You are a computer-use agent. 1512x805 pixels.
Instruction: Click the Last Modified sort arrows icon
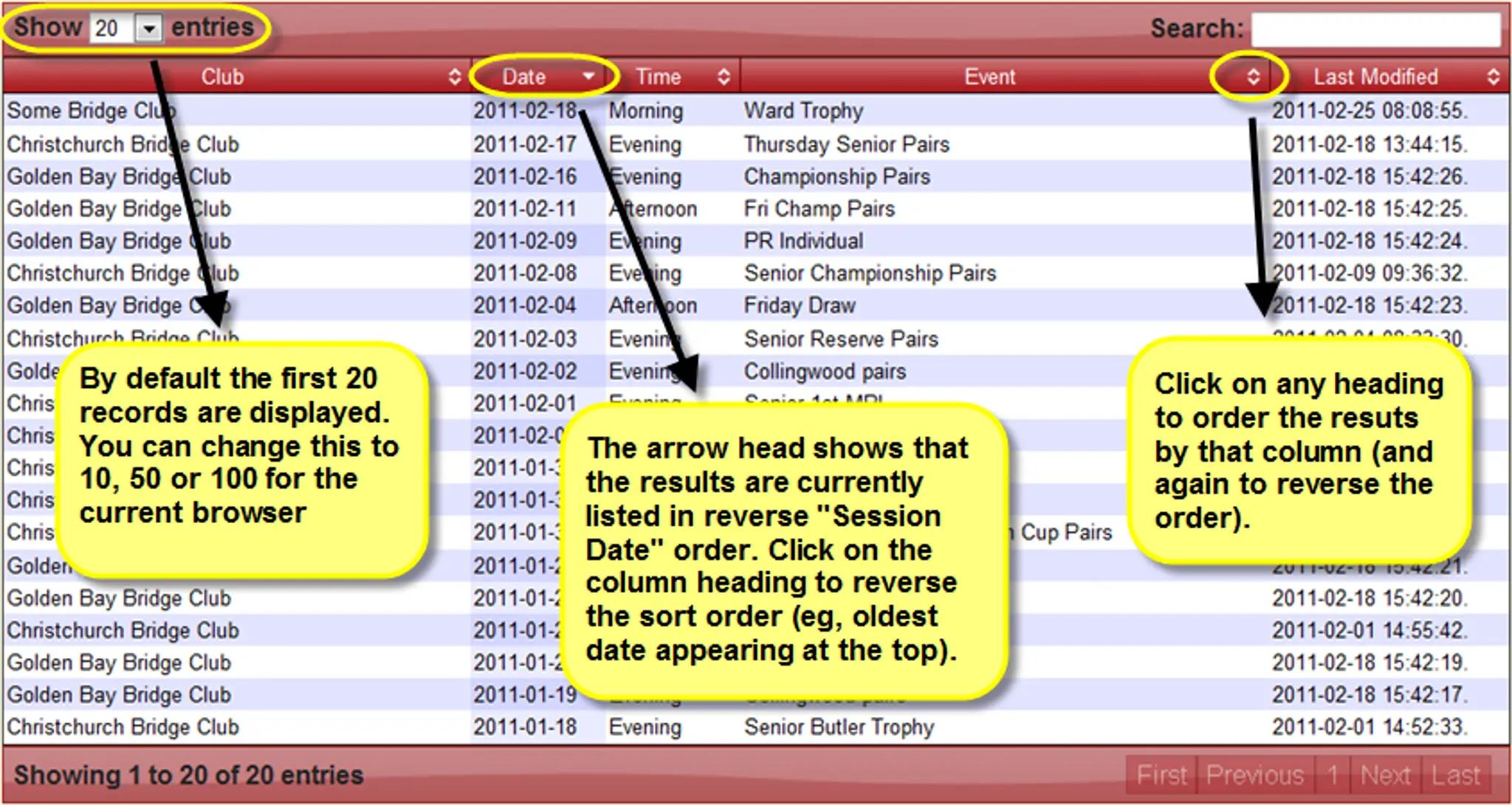pos(1493,77)
